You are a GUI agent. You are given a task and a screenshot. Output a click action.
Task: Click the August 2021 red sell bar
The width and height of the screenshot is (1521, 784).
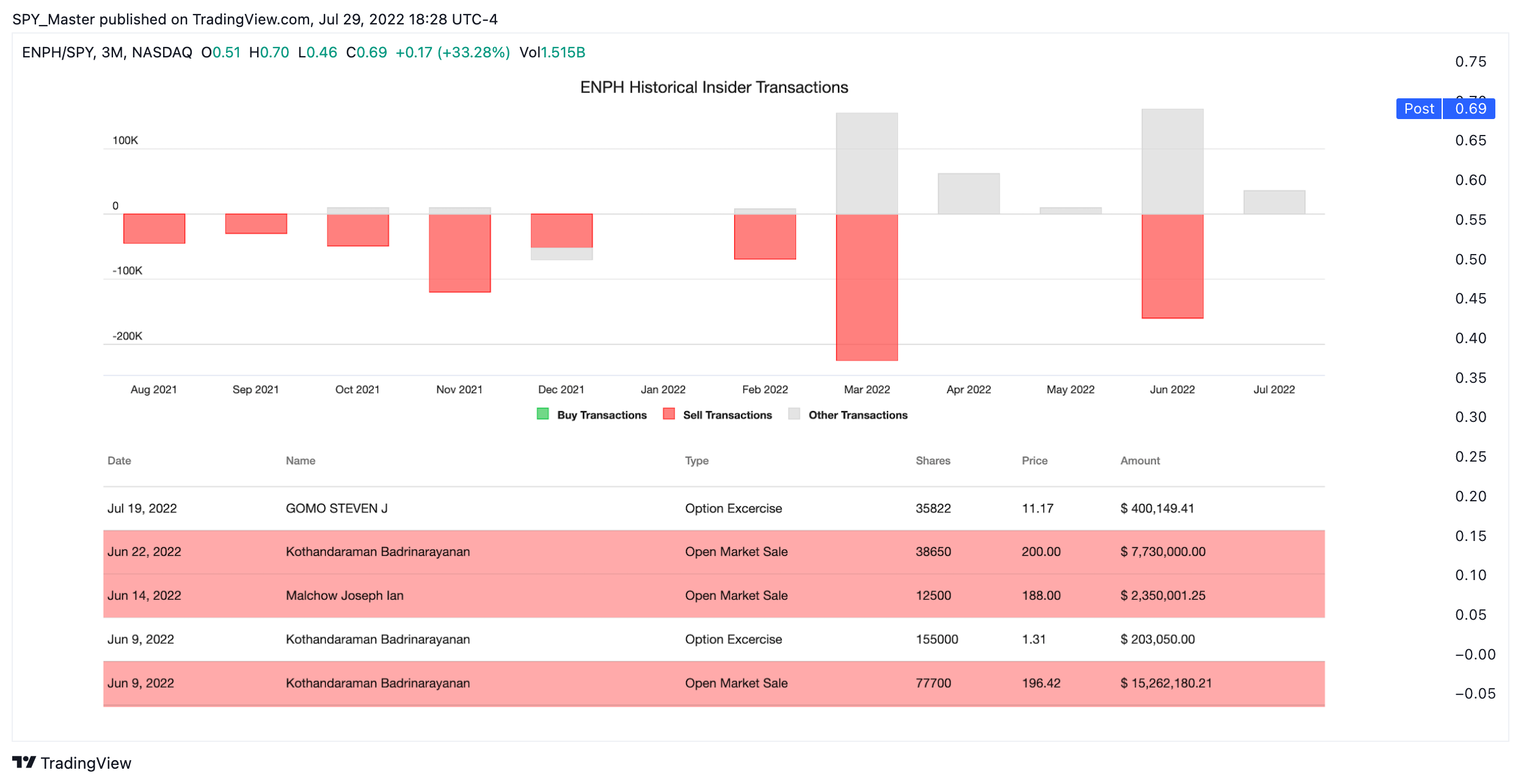tap(154, 228)
